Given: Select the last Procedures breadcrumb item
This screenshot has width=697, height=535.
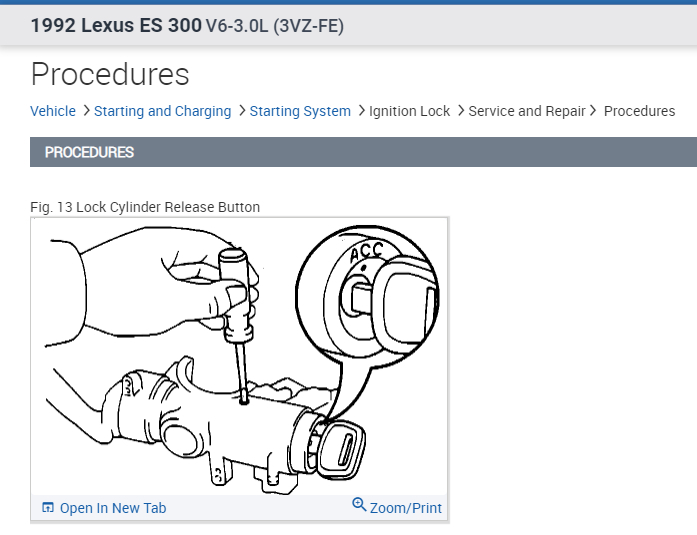Looking at the screenshot, I should [639, 111].
